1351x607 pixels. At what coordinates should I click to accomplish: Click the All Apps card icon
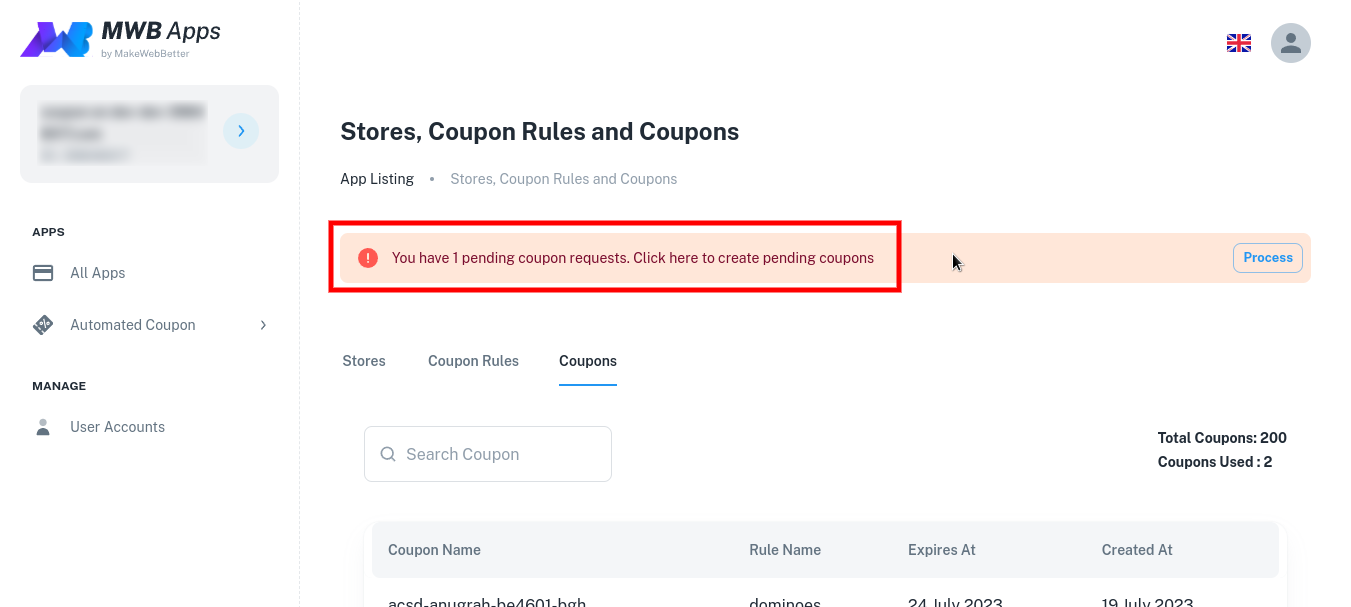[x=43, y=273]
